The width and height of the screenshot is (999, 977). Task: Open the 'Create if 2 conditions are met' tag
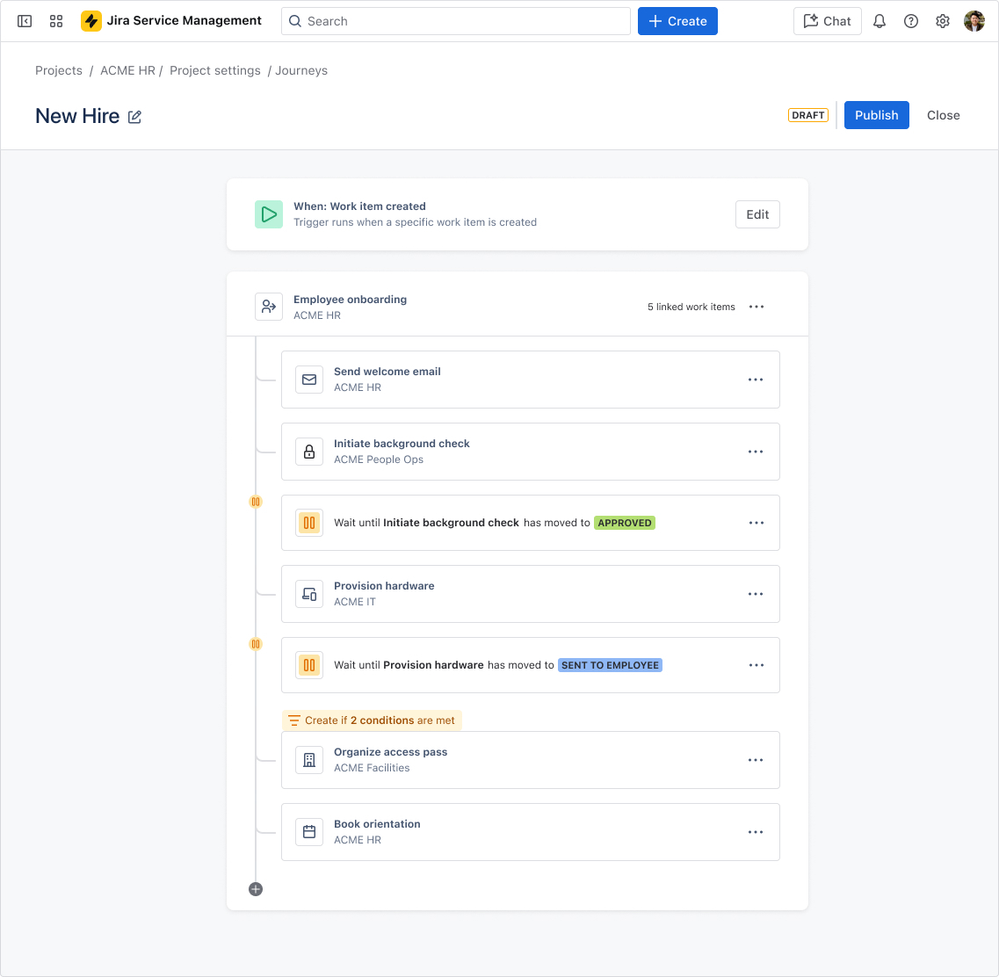[371, 720]
